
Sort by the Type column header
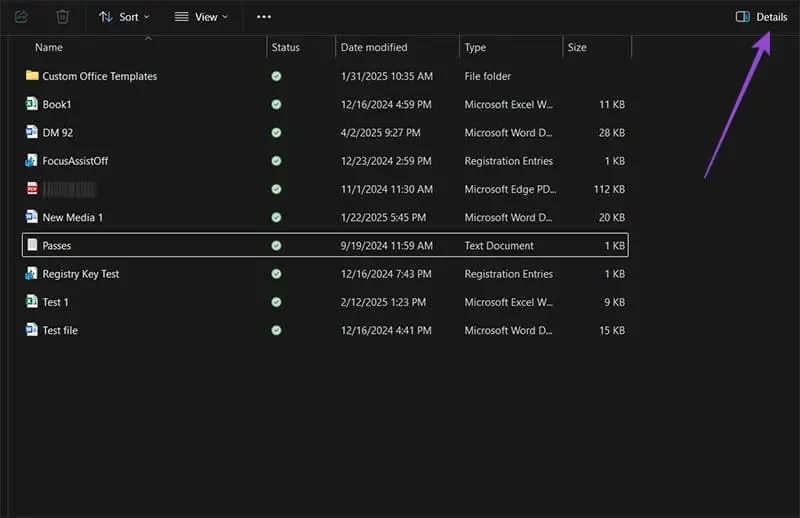tap(475, 47)
